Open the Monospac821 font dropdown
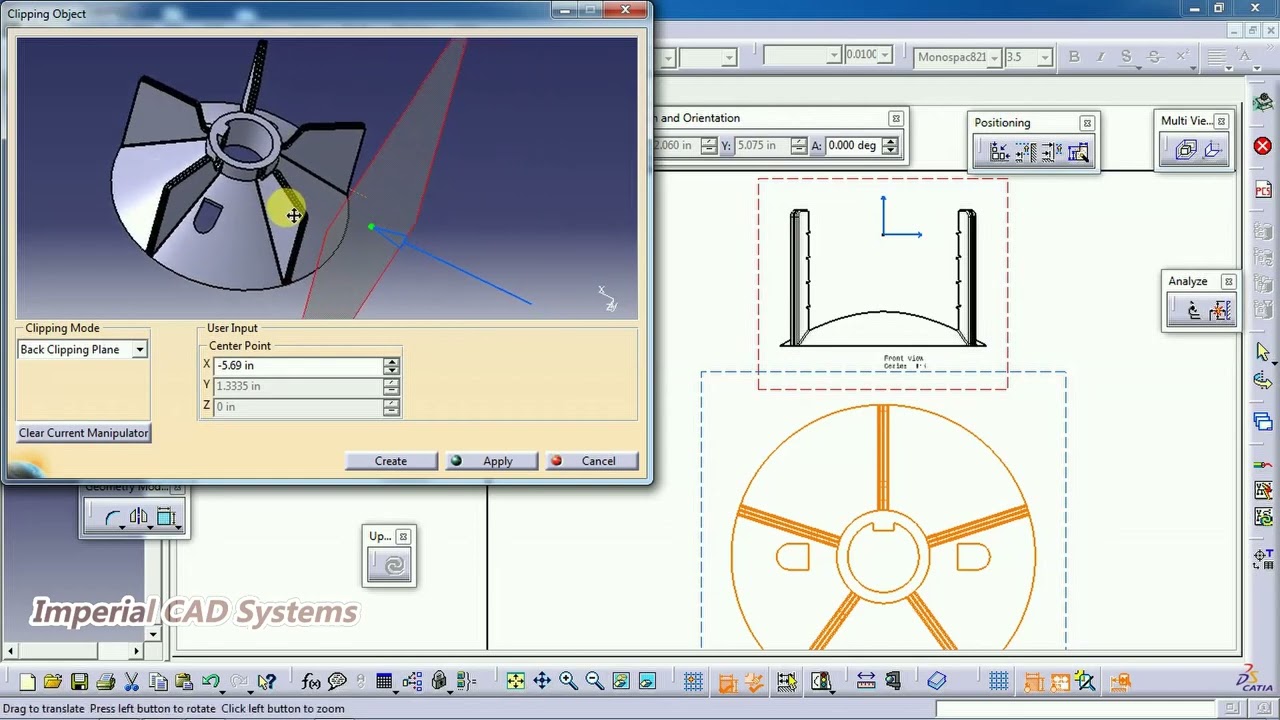This screenshot has height=720, width=1280. [x=994, y=57]
